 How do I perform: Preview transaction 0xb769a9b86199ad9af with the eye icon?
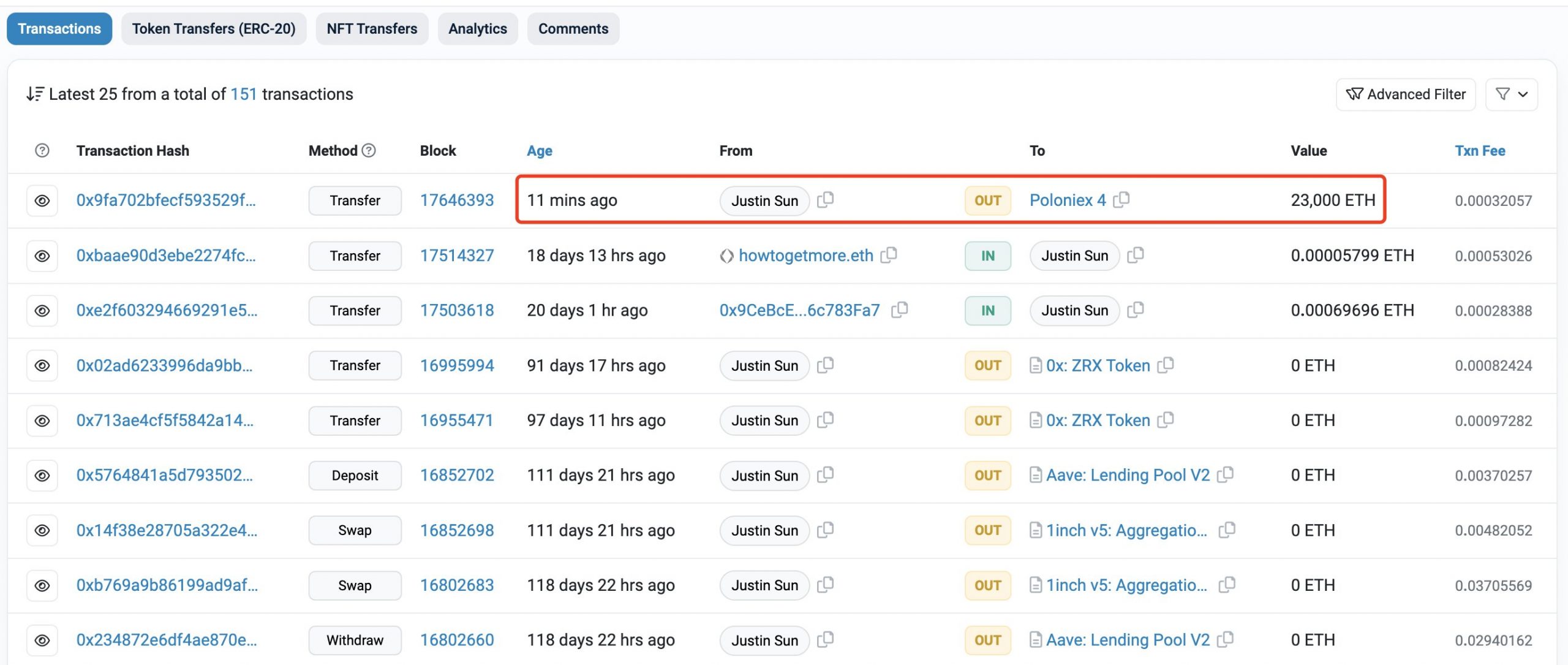42,585
